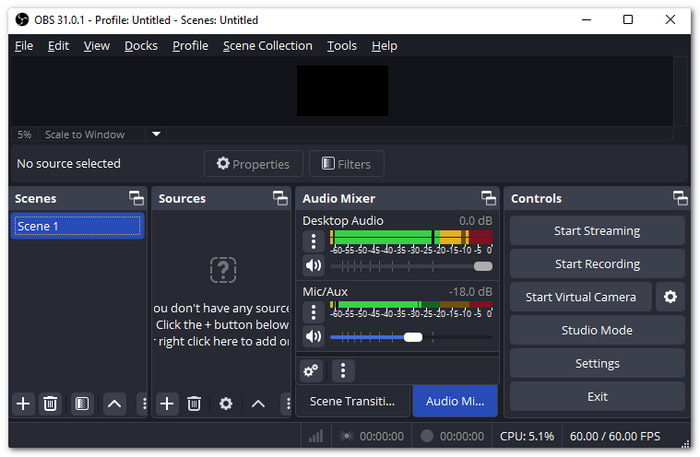Click the Mic/Aux -18.0 dB value
700x457 pixels.
tap(471, 291)
